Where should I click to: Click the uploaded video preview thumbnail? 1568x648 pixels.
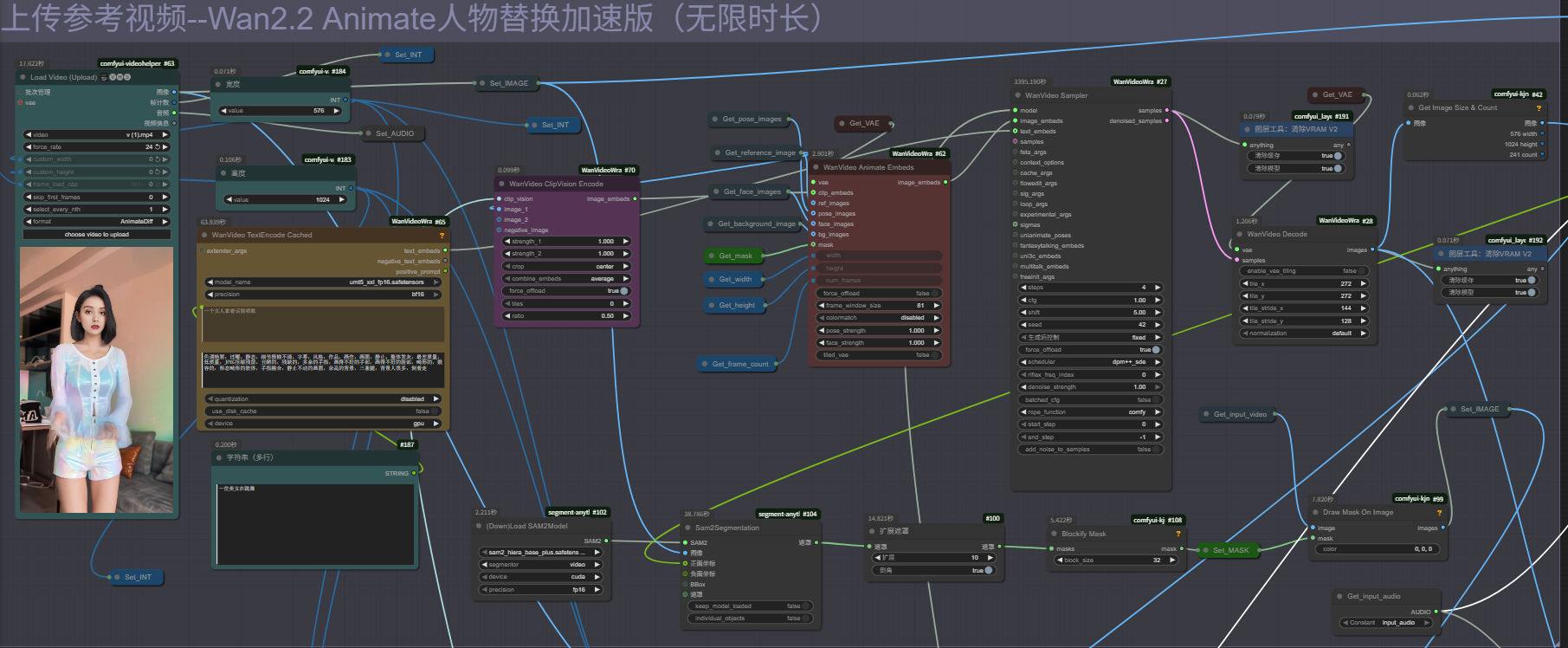coord(96,379)
